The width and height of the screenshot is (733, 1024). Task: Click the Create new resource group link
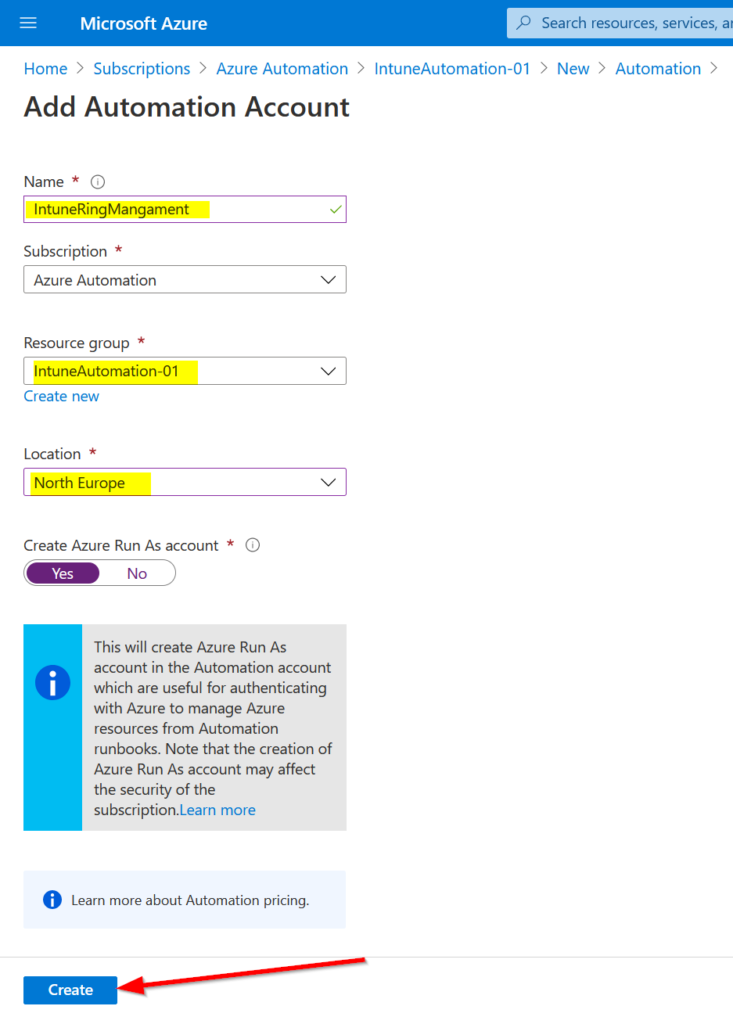coord(61,396)
